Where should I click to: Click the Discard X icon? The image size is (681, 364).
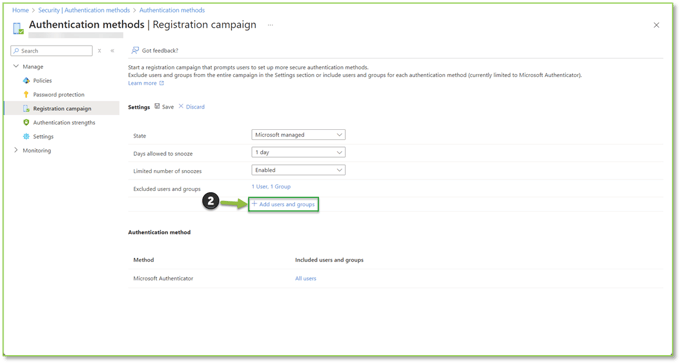point(181,106)
